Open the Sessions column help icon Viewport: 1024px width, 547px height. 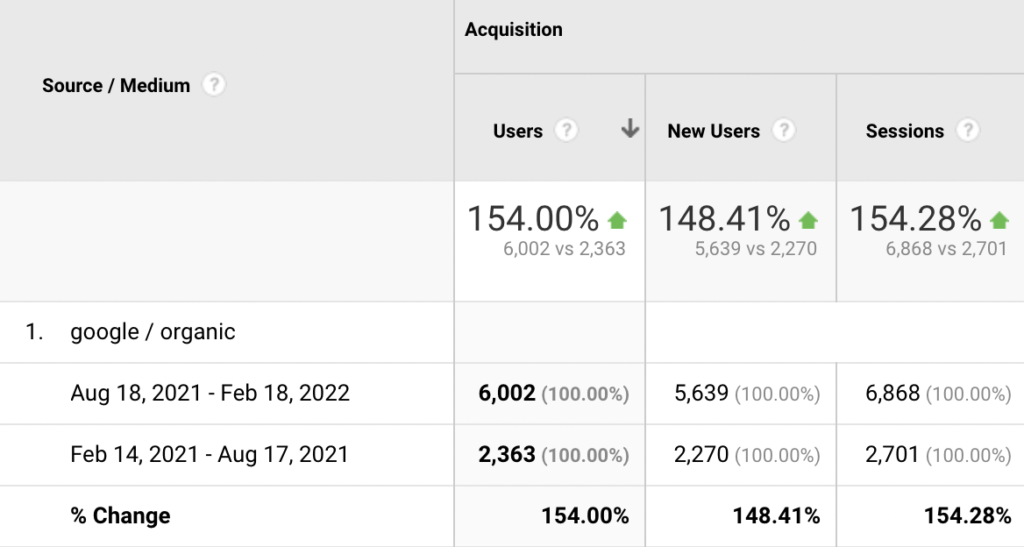click(x=967, y=131)
